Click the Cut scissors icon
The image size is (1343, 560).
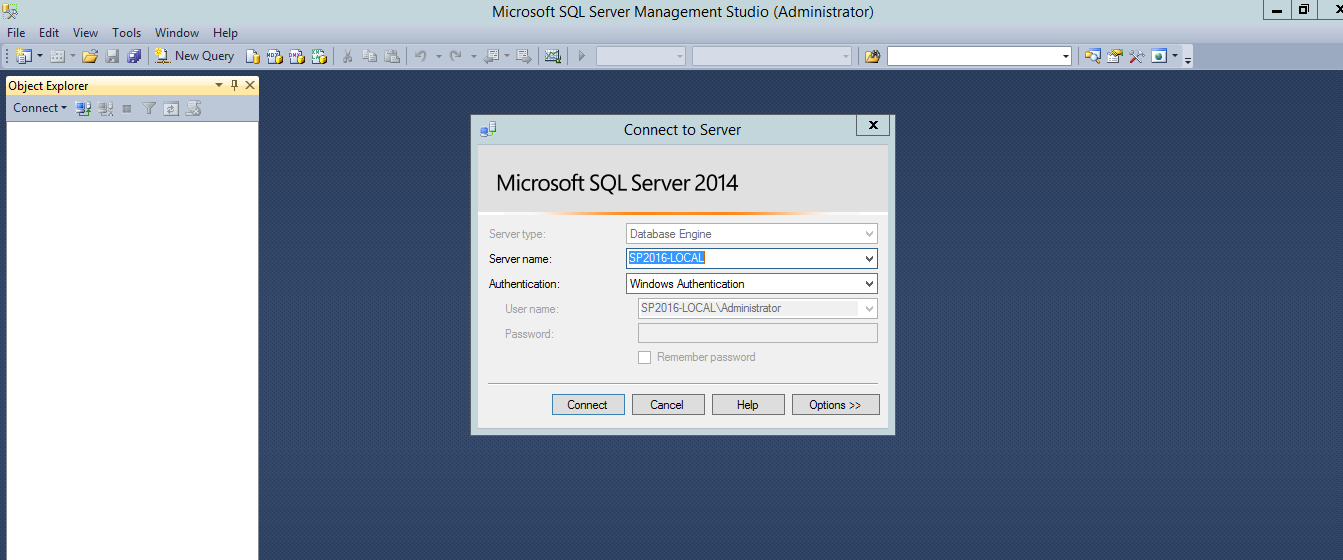pyautogui.click(x=347, y=56)
